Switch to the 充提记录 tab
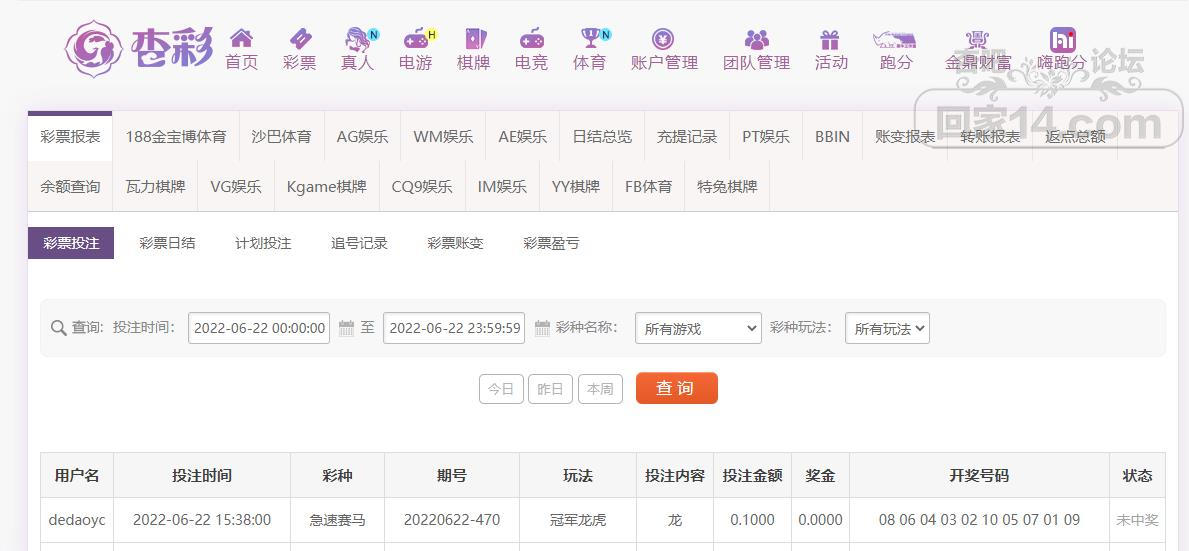1189x551 pixels. (x=686, y=137)
